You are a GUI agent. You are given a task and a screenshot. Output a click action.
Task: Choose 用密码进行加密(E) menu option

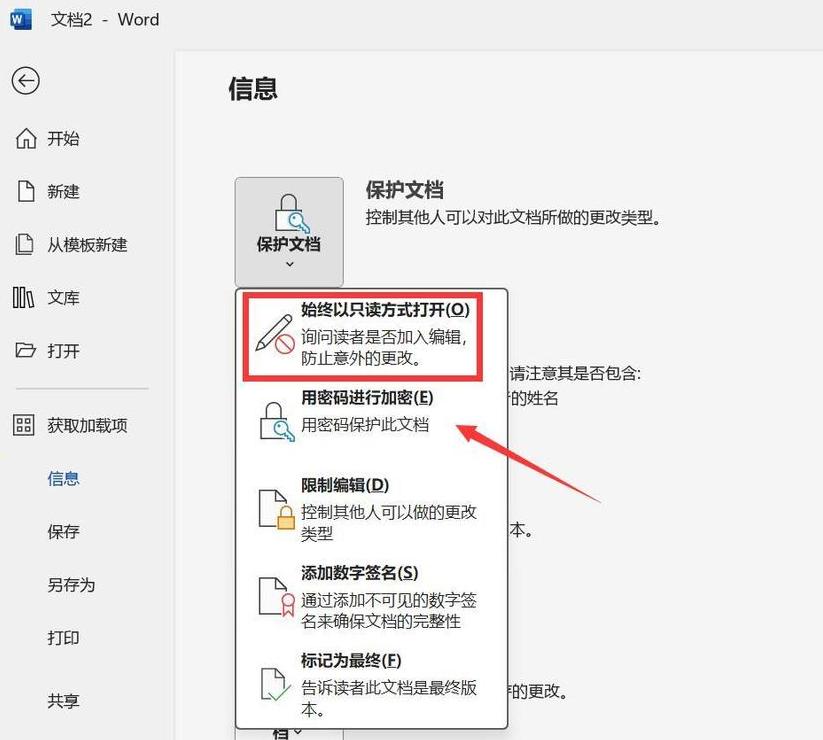pos(372,422)
